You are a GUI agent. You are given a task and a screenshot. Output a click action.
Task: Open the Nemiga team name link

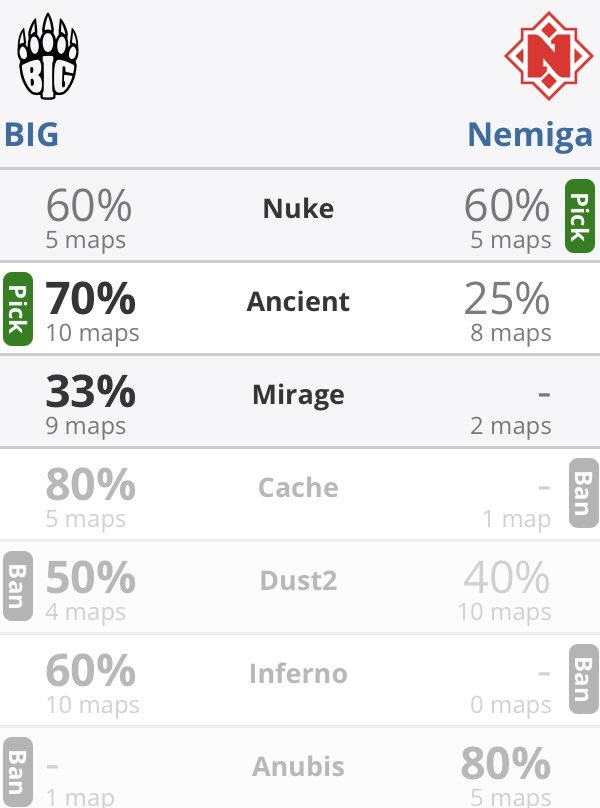tap(530, 136)
